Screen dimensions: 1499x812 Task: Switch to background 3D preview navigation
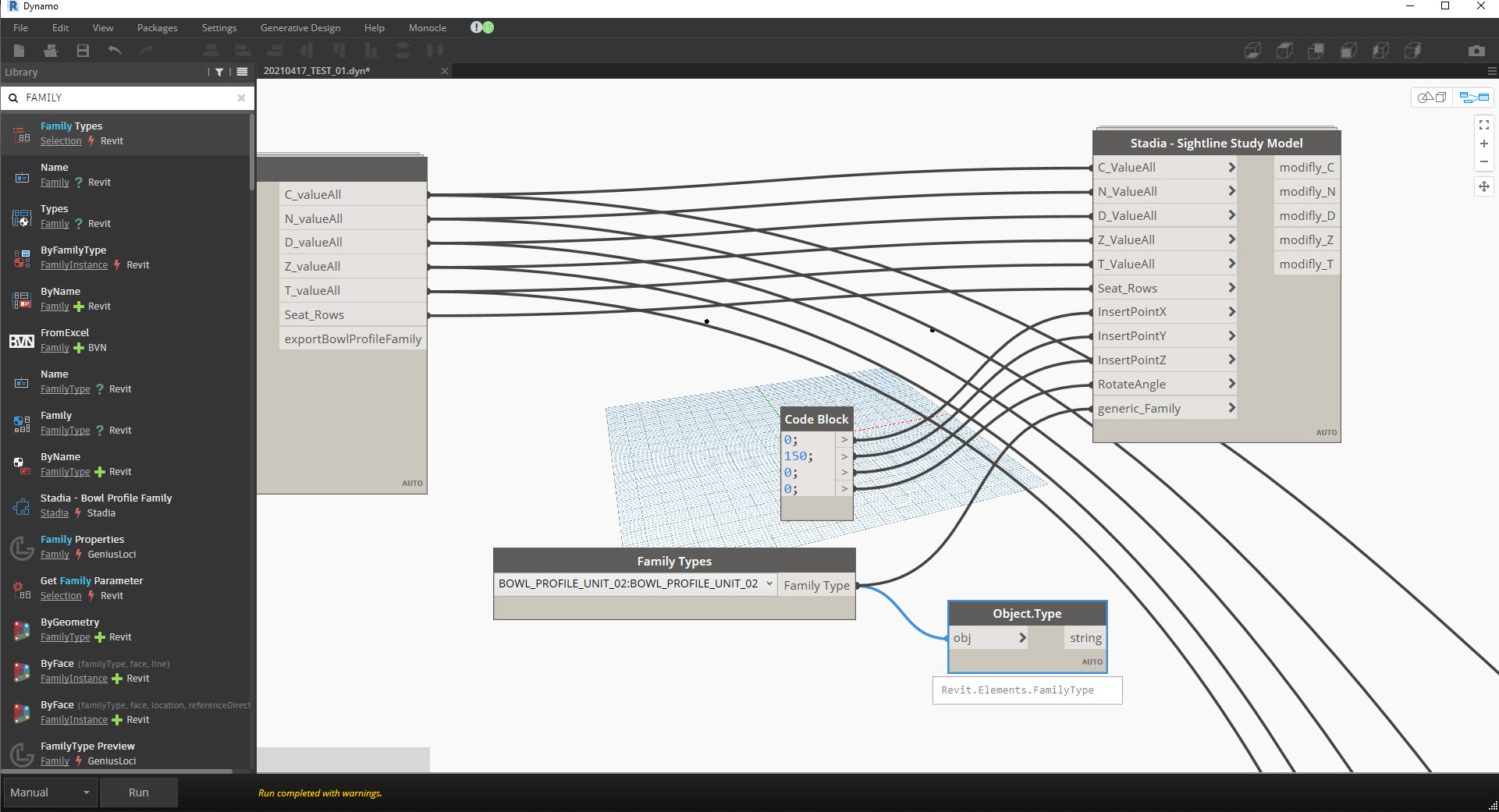[1432, 98]
